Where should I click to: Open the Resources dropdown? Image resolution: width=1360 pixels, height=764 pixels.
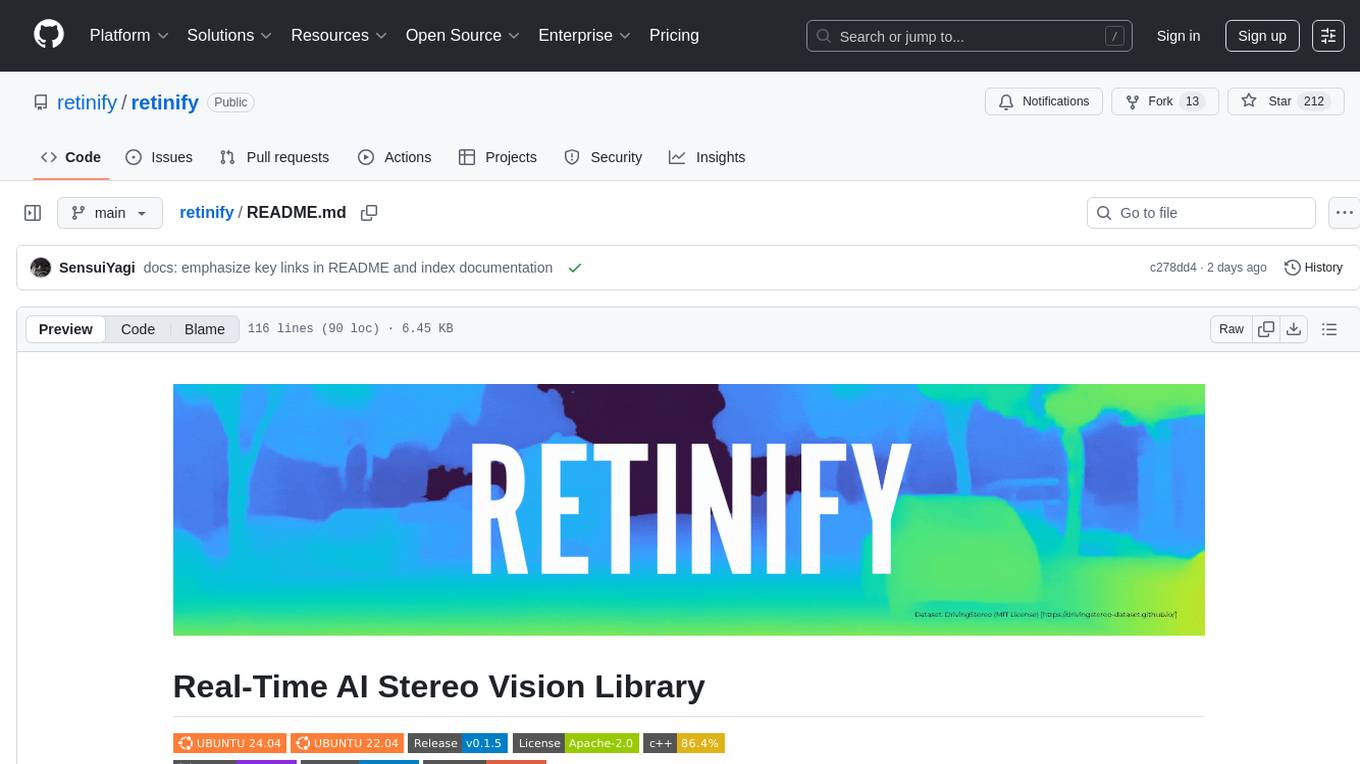pos(339,35)
